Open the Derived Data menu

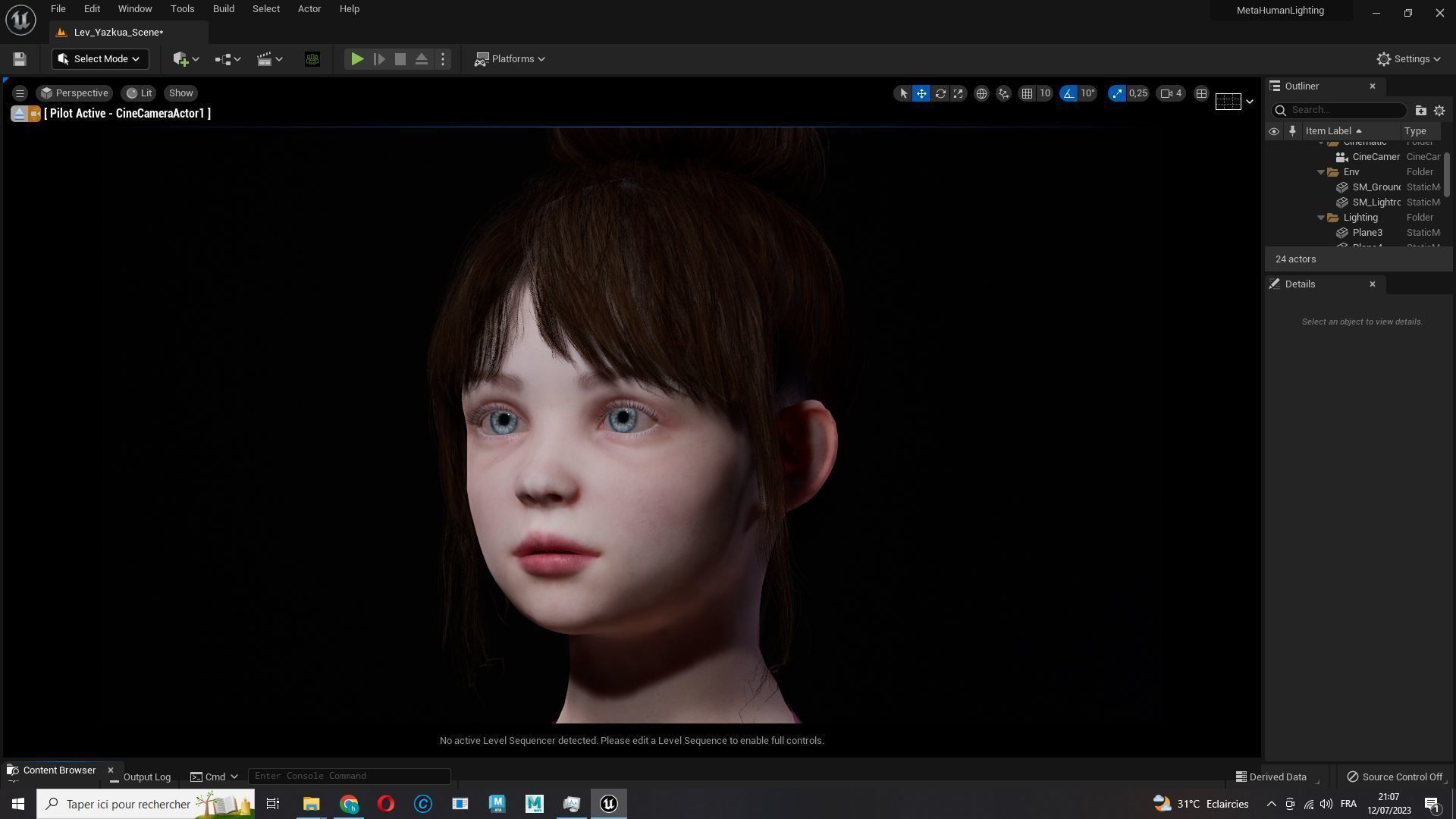(x=1271, y=777)
